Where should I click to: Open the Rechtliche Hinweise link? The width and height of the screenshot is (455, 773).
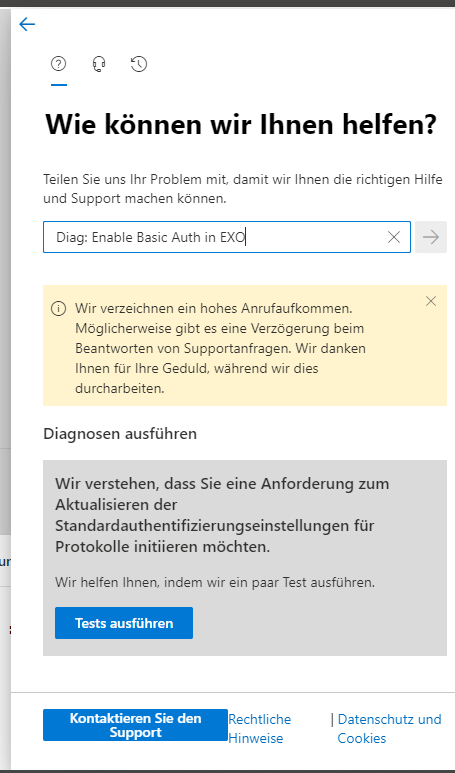point(259,729)
